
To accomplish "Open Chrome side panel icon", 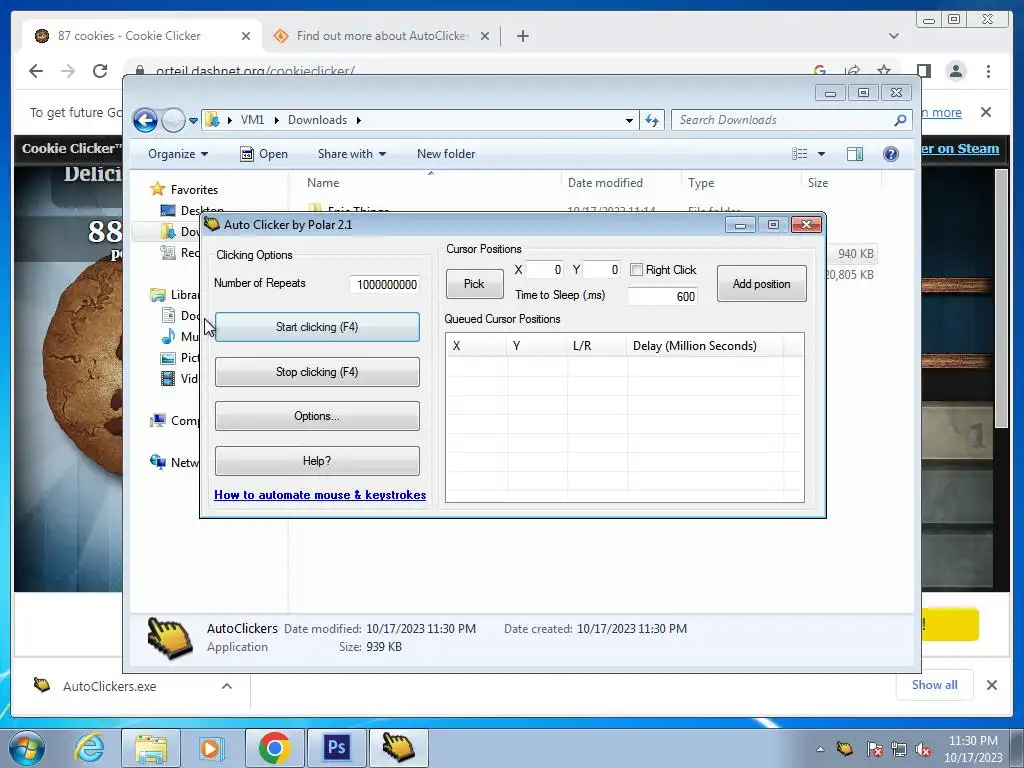I will pyautogui.click(x=923, y=71).
